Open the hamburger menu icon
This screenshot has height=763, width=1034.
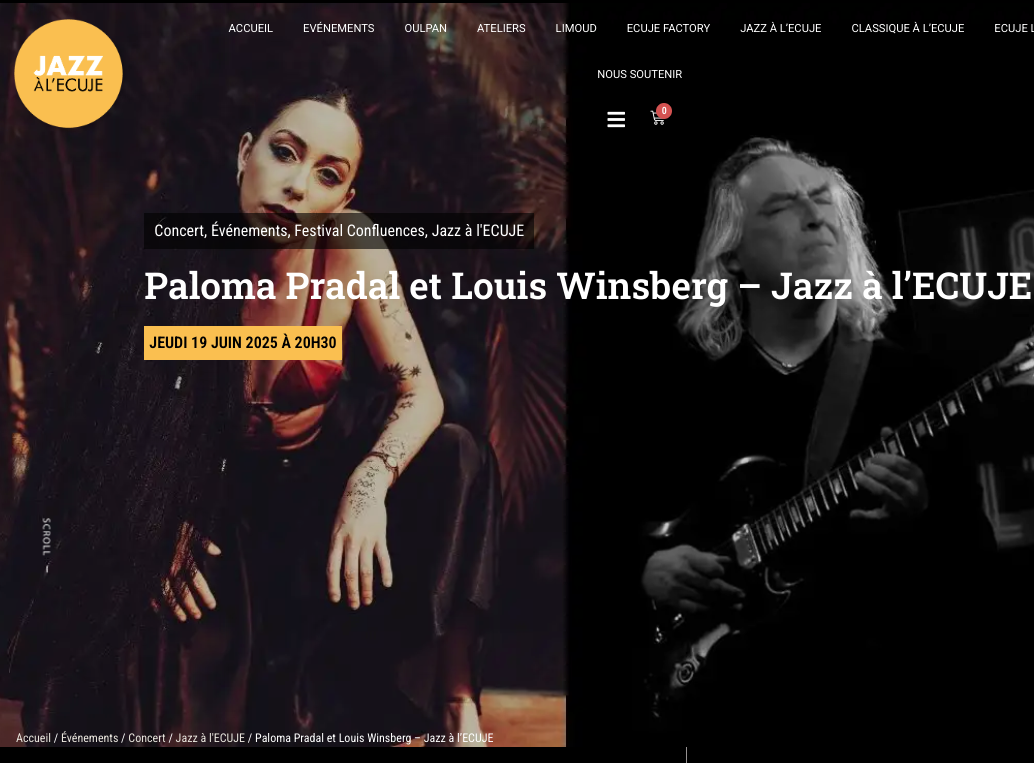click(x=616, y=119)
